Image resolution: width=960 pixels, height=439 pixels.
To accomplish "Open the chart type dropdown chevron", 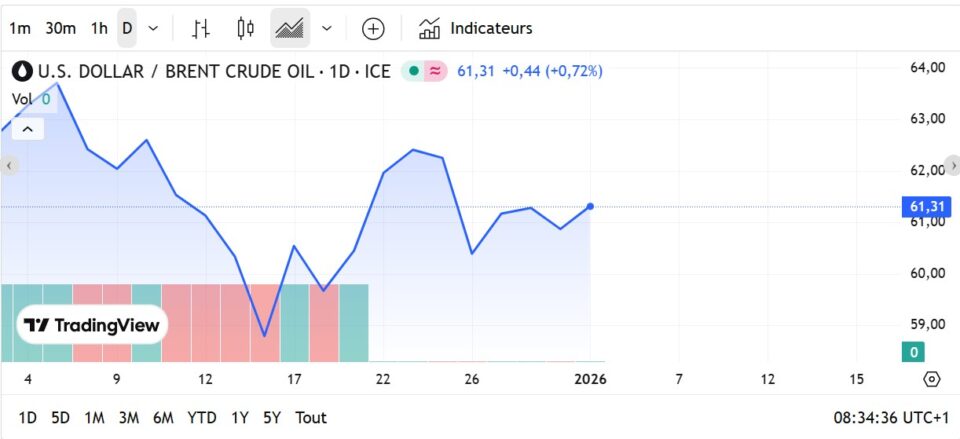I will pos(327,28).
